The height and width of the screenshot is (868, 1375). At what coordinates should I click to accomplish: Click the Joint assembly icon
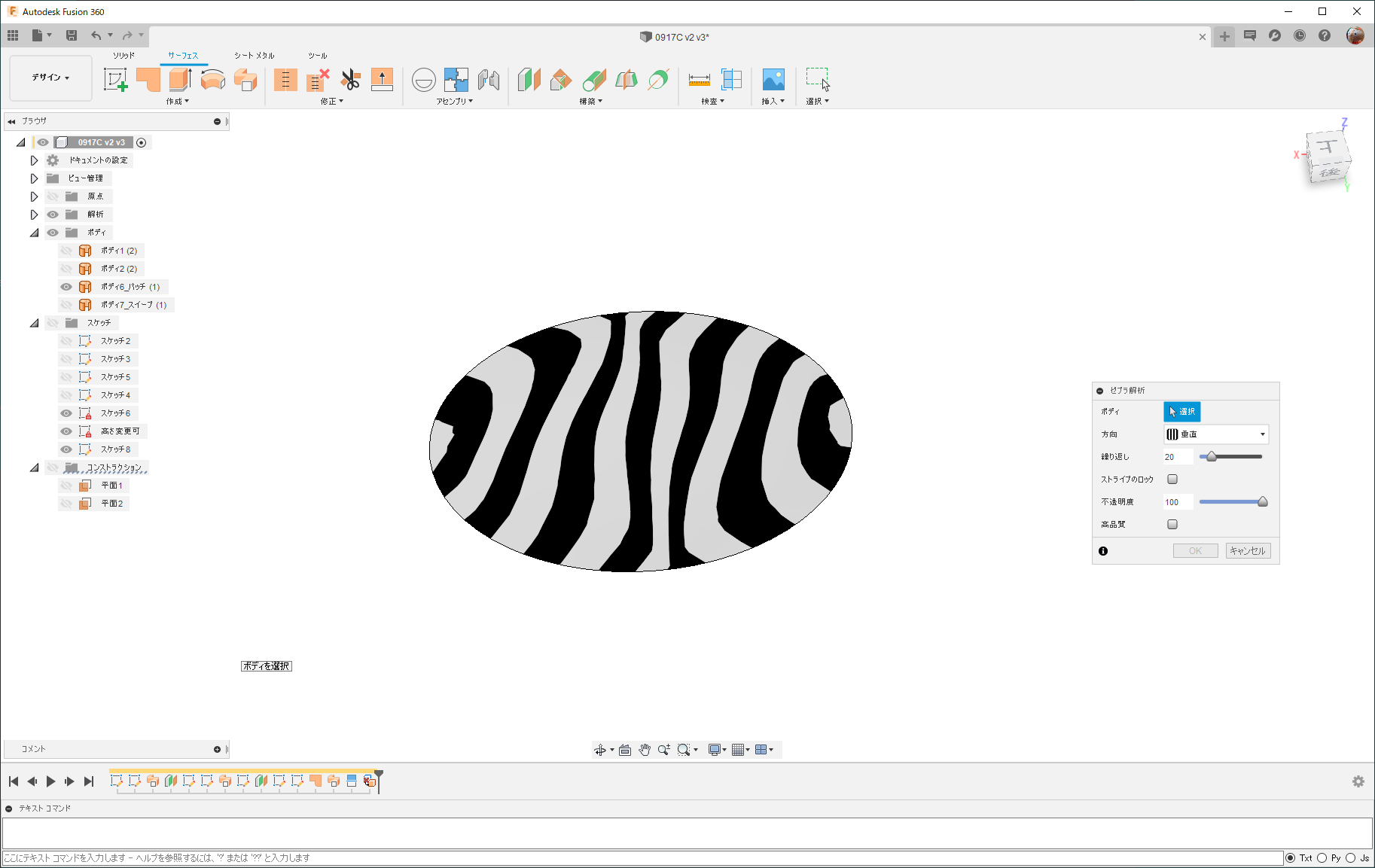point(456,79)
